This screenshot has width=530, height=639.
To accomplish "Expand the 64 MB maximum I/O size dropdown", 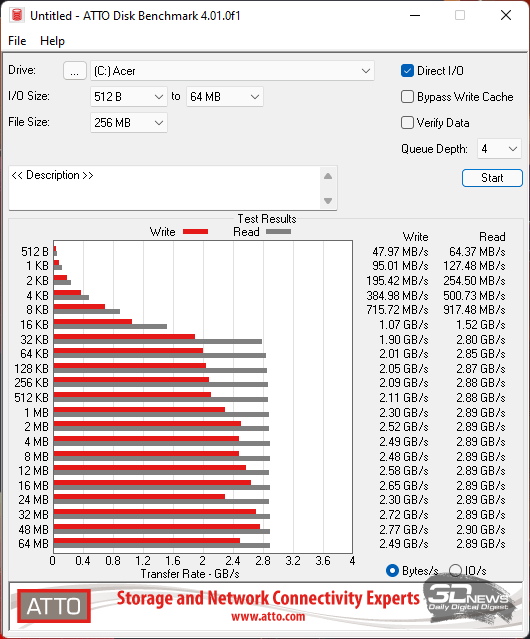I will (225, 97).
